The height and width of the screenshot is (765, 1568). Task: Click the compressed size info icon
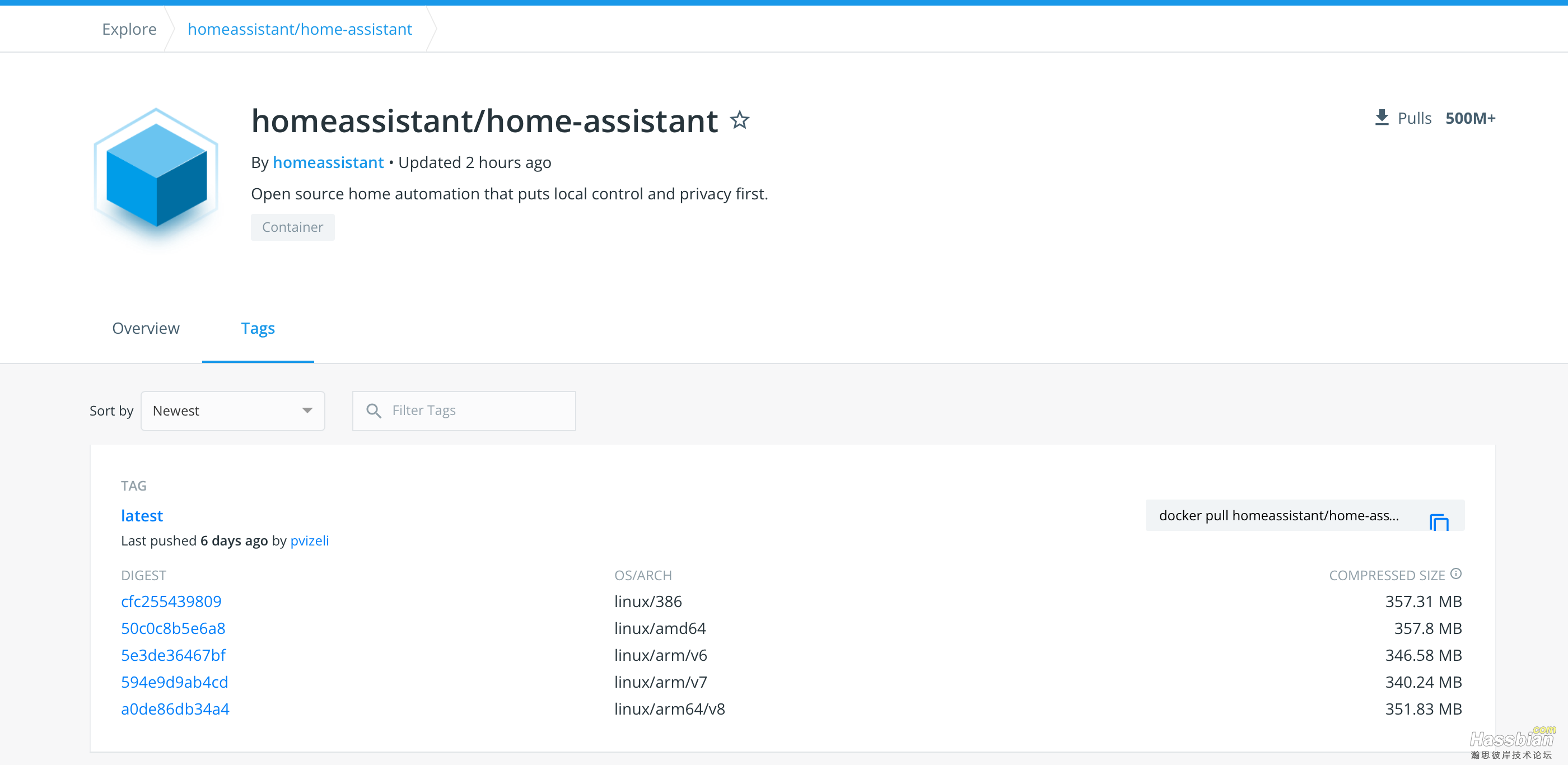point(1456,573)
